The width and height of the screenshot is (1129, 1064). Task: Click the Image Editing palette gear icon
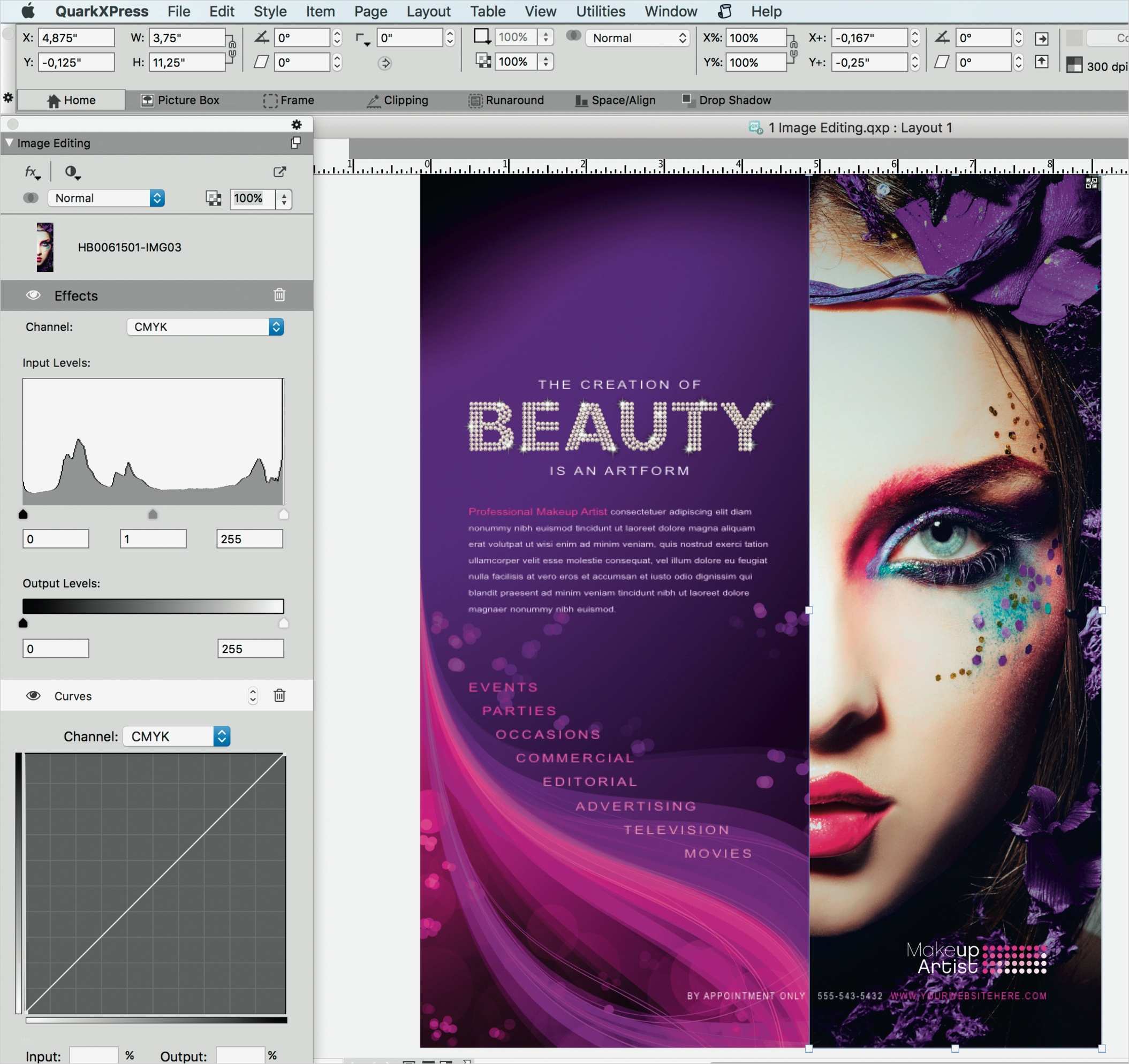[x=297, y=124]
